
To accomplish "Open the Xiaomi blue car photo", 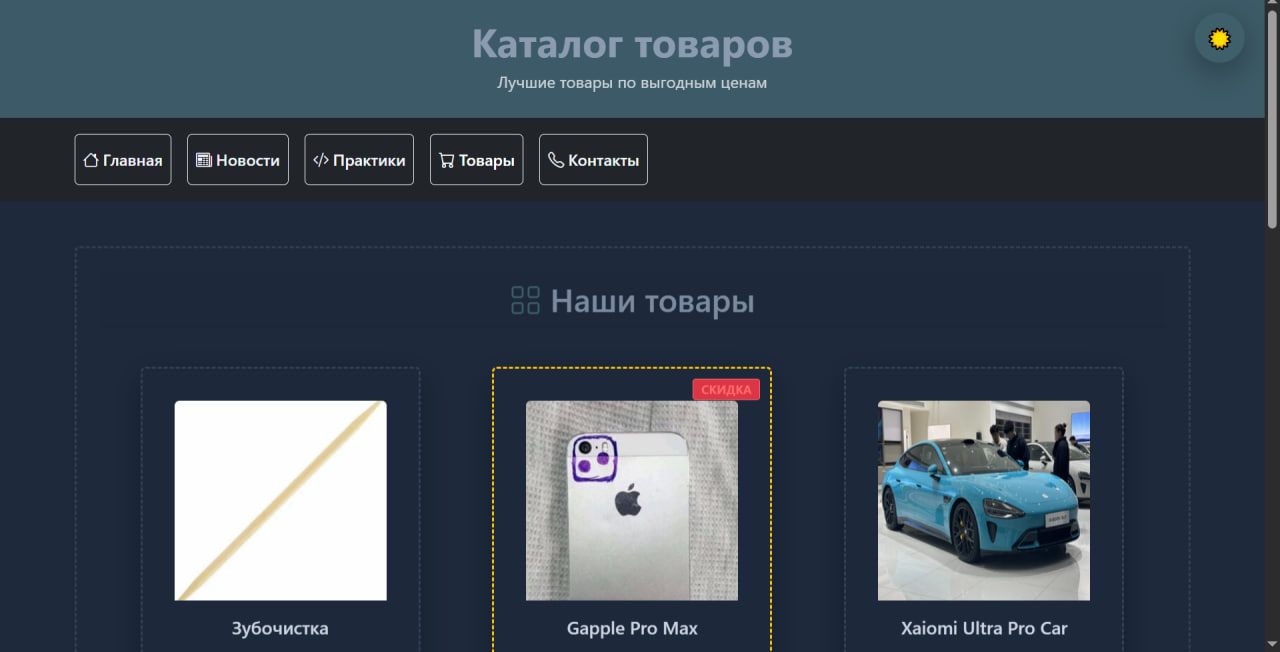I will click(984, 500).
